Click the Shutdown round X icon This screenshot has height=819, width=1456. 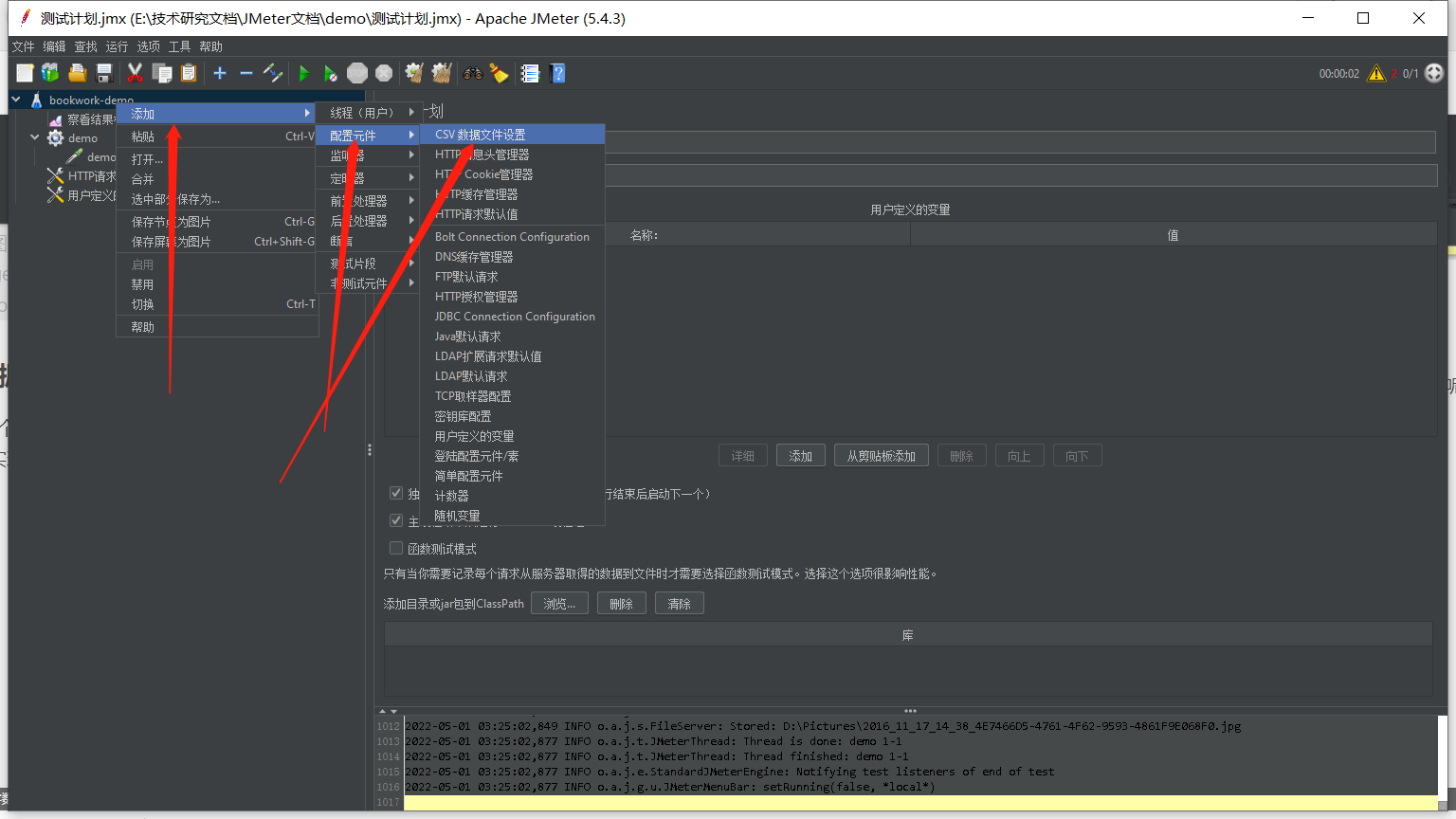pos(384,73)
